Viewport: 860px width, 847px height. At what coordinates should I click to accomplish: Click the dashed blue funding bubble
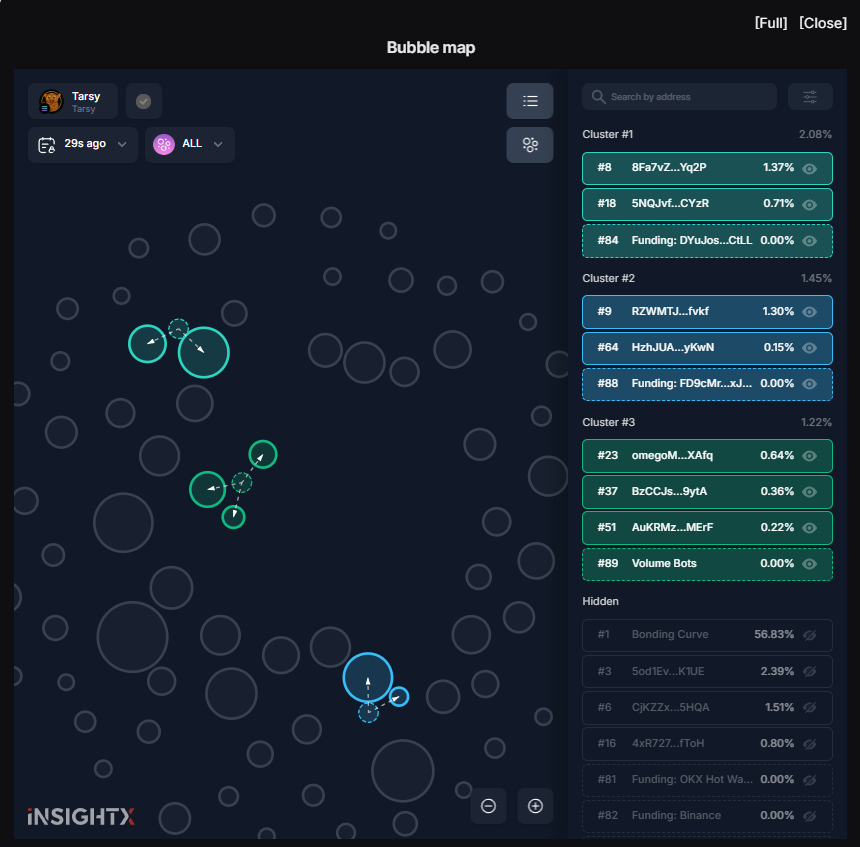click(369, 713)
